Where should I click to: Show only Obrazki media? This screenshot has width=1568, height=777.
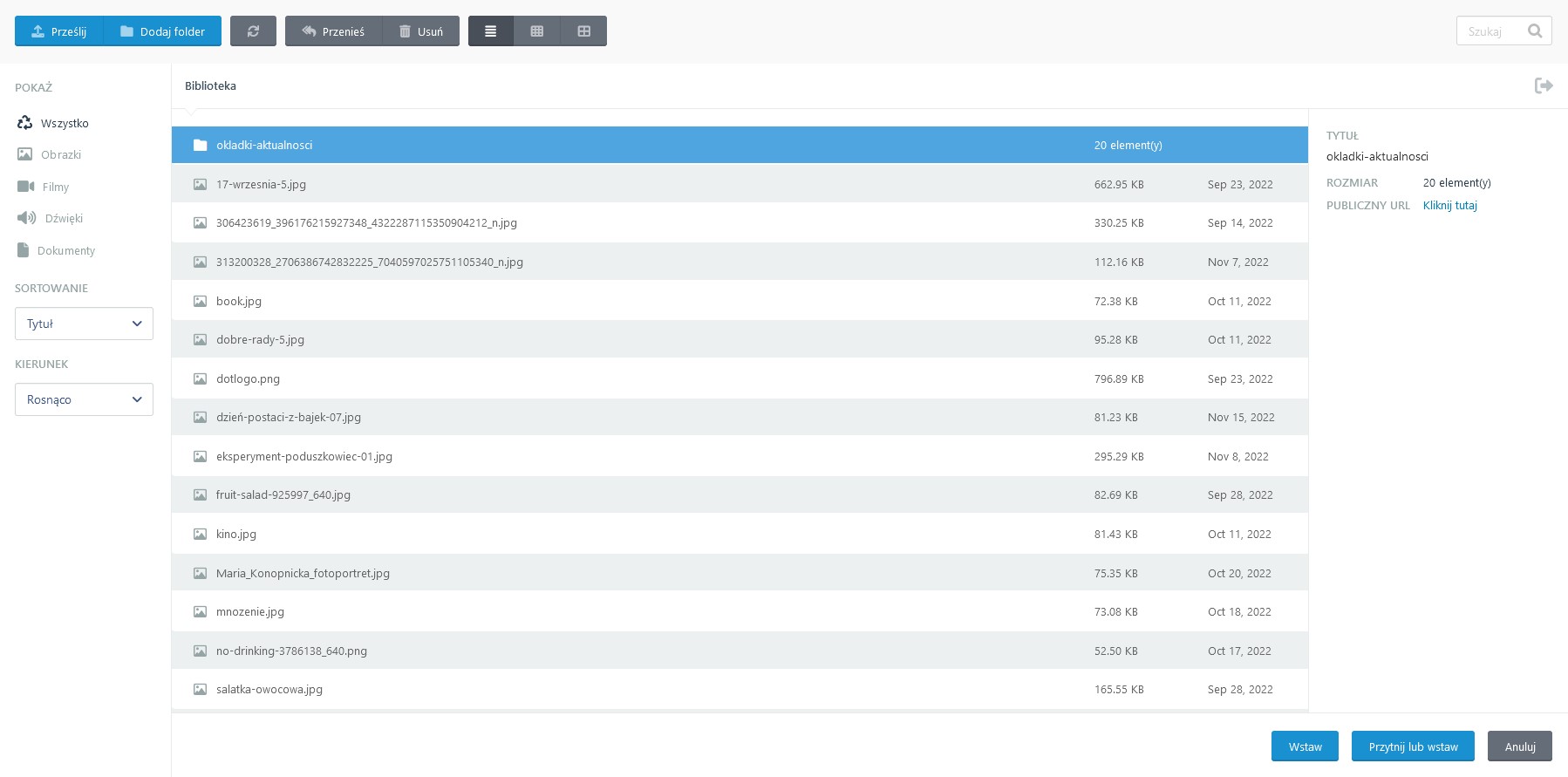coord(60,155)
